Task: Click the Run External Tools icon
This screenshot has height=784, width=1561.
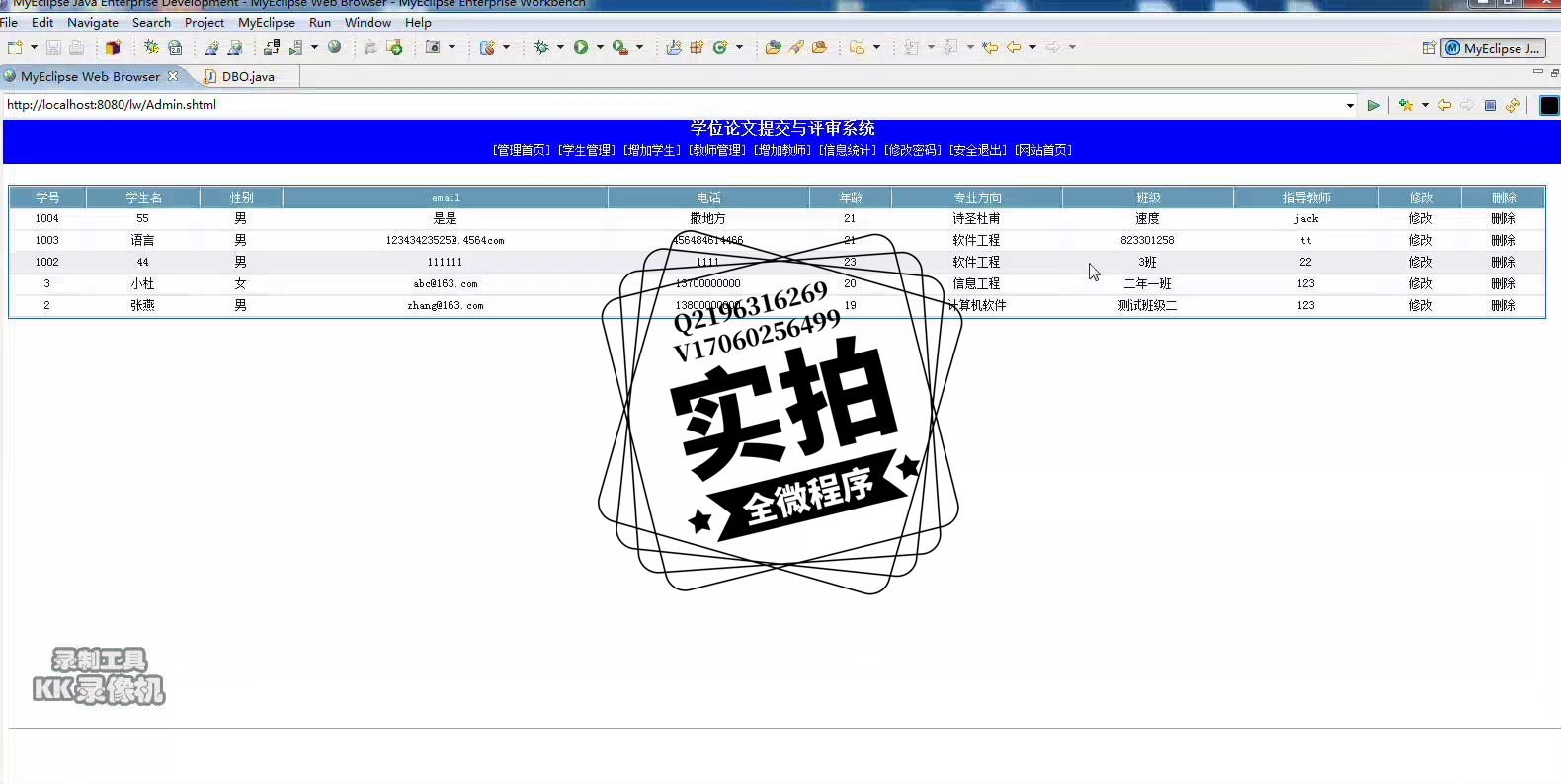Action: [619, 47]
